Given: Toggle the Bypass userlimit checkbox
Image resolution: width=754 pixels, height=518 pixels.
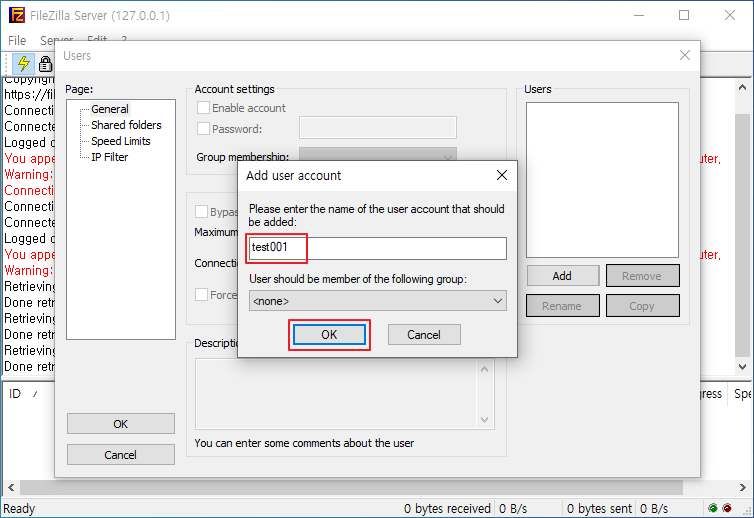Looking at the screenshot, I should coord(201,212).
